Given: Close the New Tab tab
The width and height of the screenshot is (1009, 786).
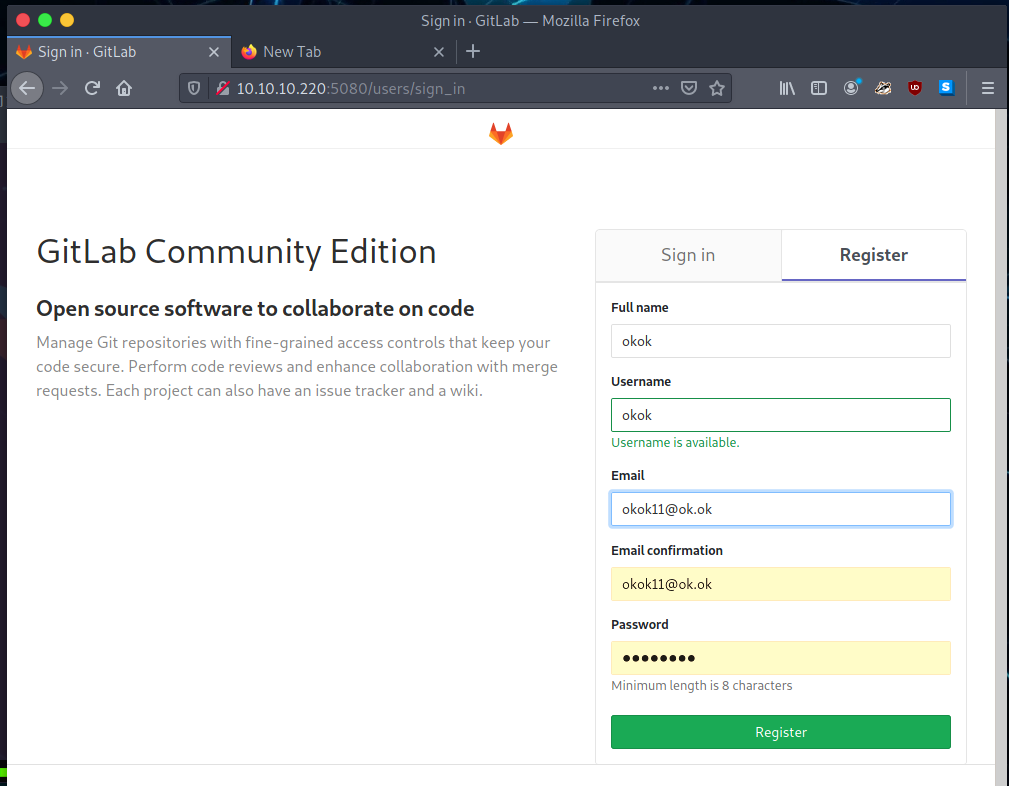Looking at the screenshot, I should (439, 52).
